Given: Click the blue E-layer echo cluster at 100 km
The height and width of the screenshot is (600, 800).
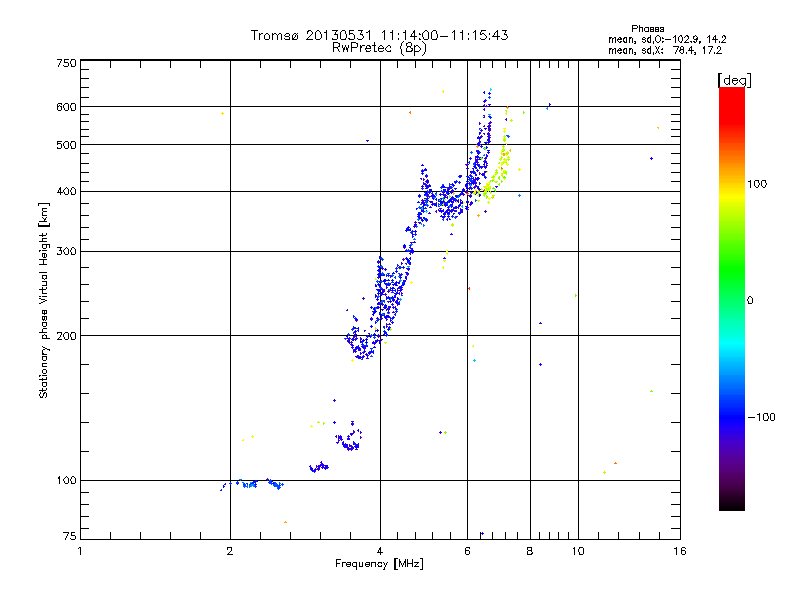Looking at the screenshot, I should [252, 484].
